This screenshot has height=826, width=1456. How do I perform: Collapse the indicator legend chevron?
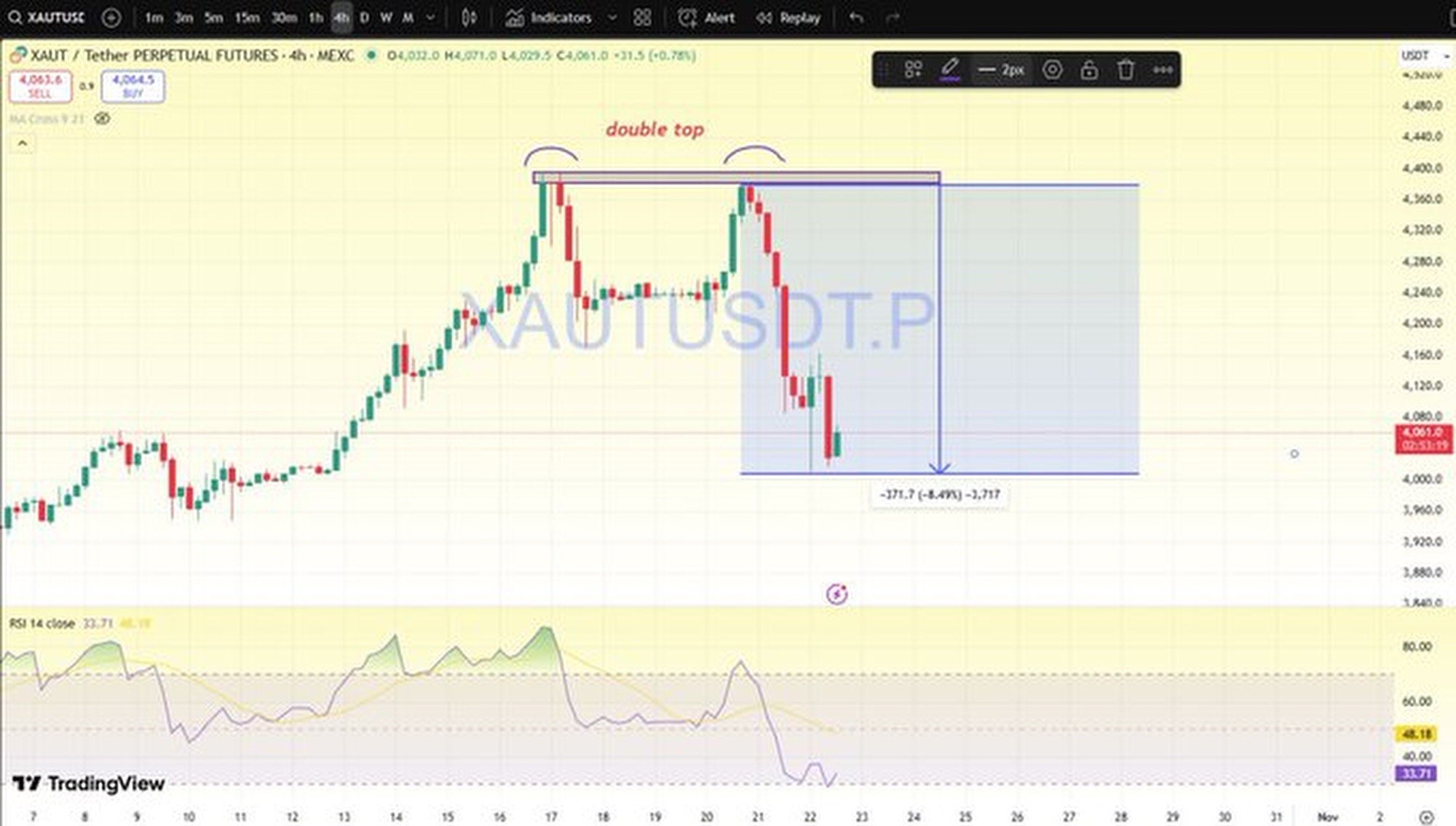point(22,143)
